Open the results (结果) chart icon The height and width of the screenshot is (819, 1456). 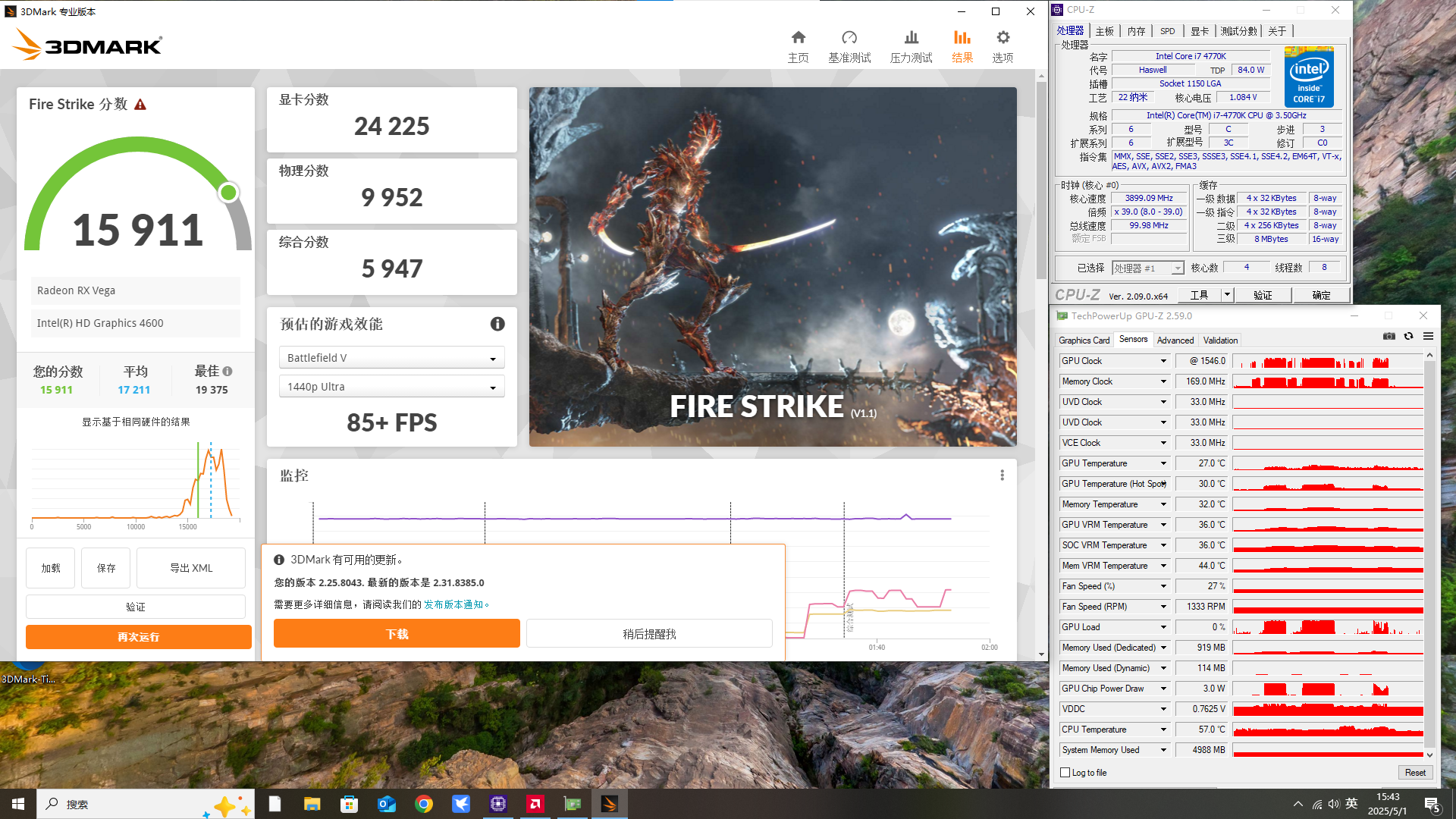click(962, 38)
